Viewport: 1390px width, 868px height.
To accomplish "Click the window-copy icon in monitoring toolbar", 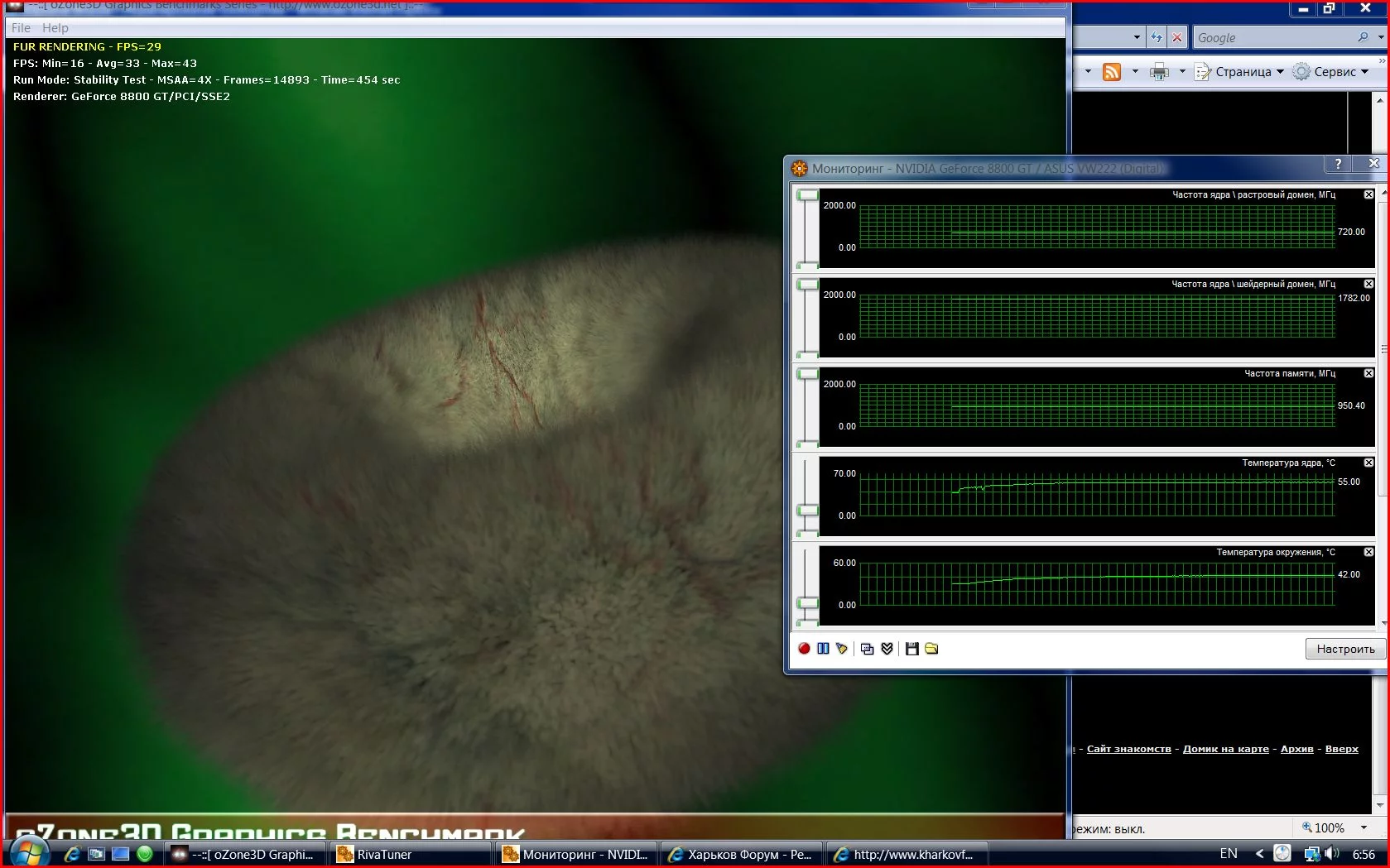I will pyautogui.click(x=867, y=649).
